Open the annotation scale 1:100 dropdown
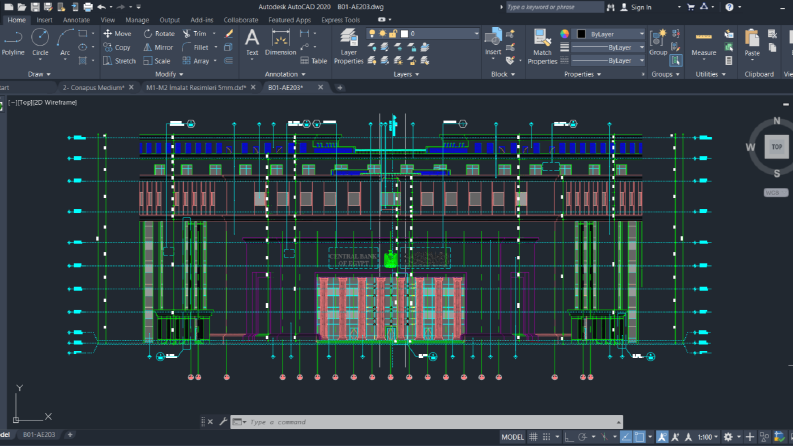 point(708,437)
